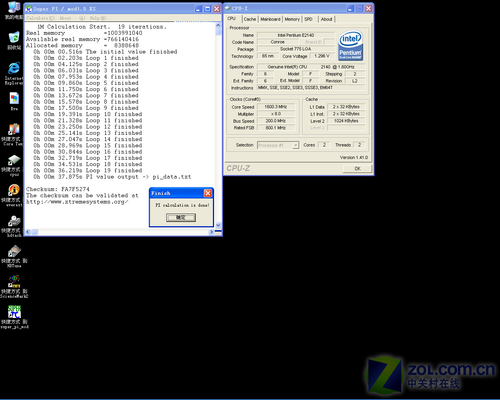Click the Core Speed value field
The image size is (500, 400).
click(276, 107)
